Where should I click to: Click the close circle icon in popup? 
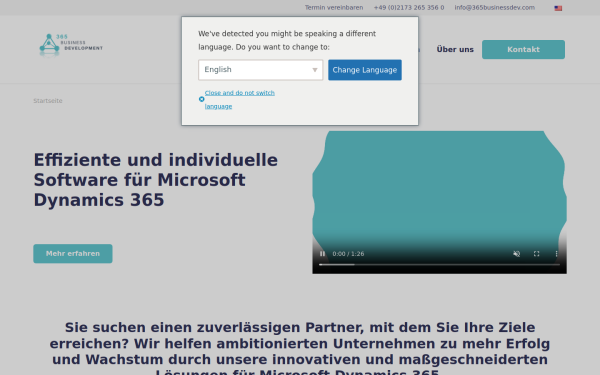pyautogui.click(x=202, y=99)
